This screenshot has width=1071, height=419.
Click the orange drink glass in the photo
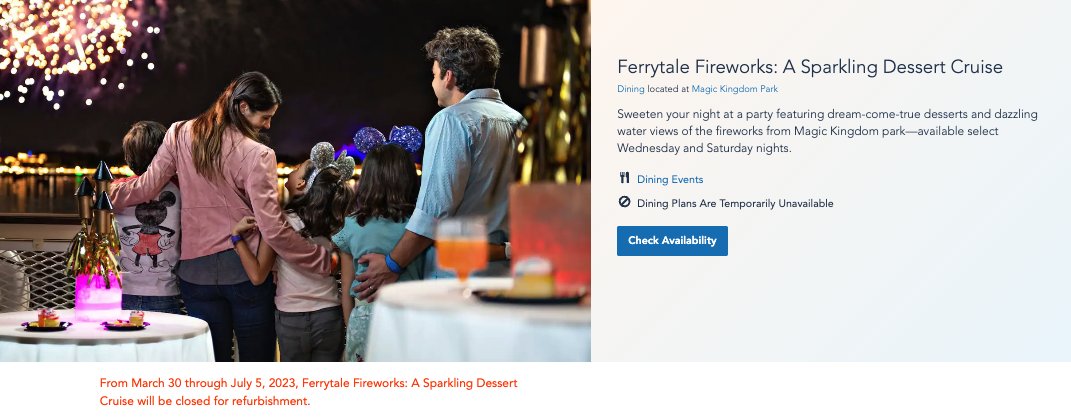click(x=461, y=250)
